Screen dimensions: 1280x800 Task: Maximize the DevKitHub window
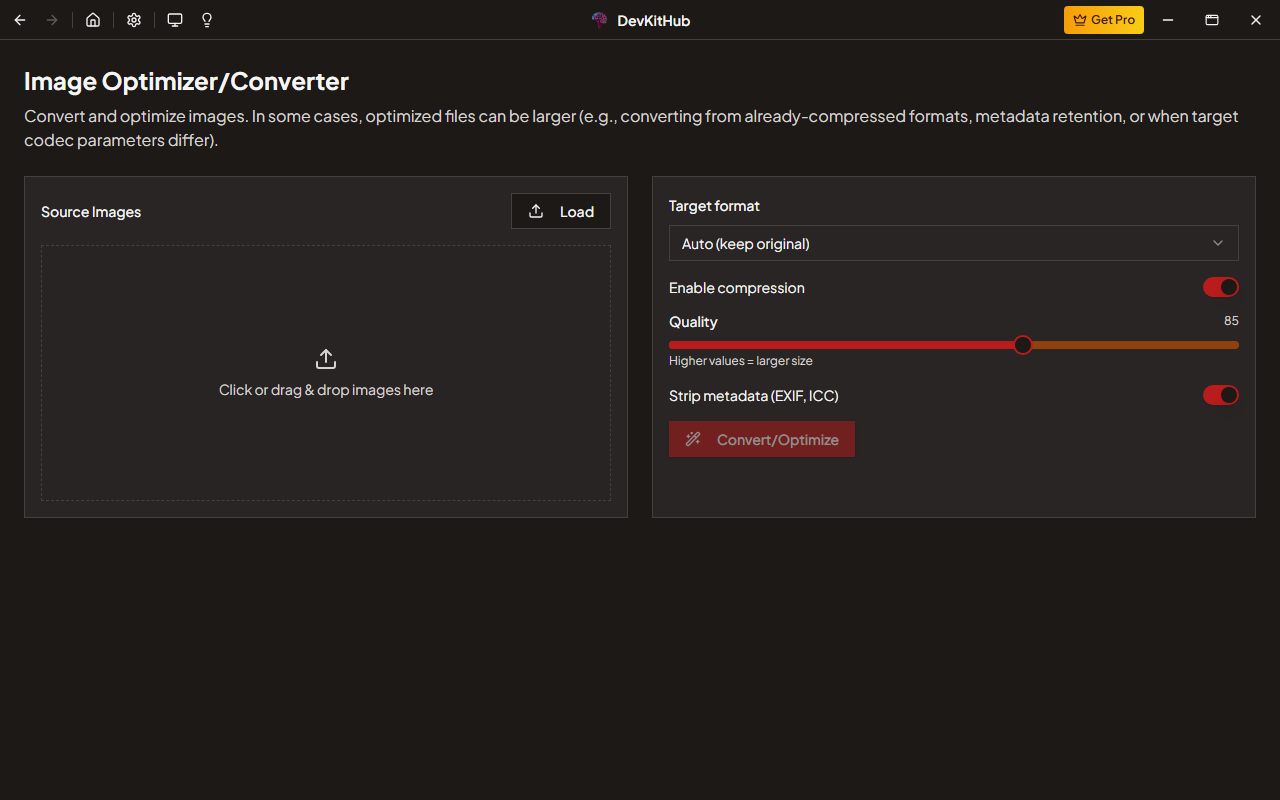(x=1212, y=20)
